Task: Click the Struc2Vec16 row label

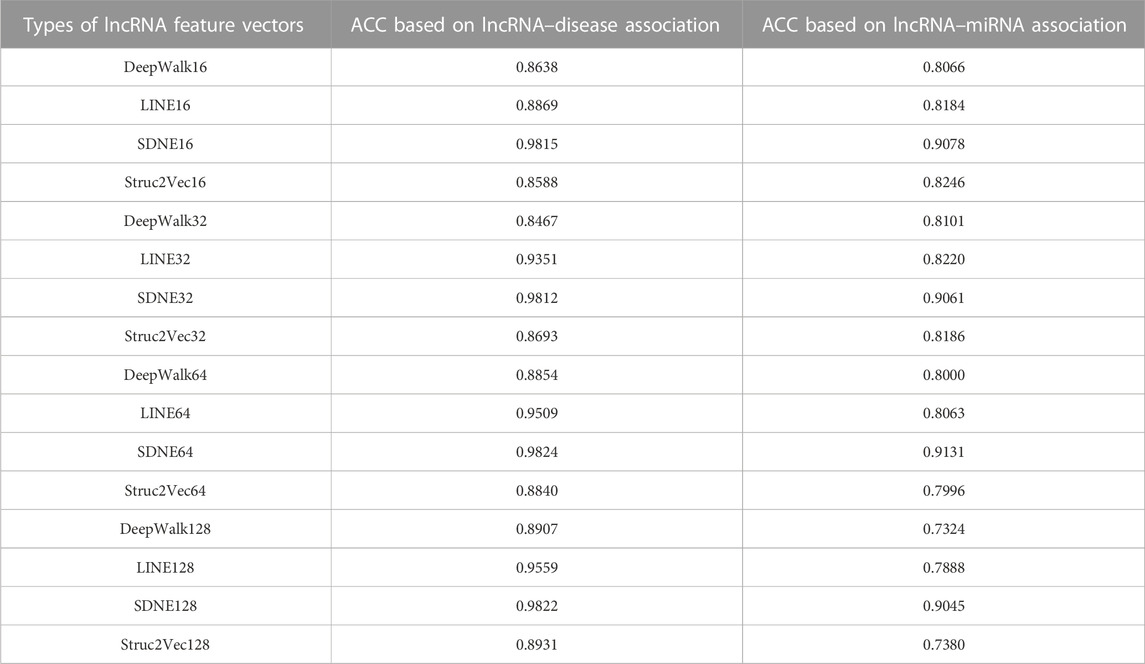Action: (165, 183)
